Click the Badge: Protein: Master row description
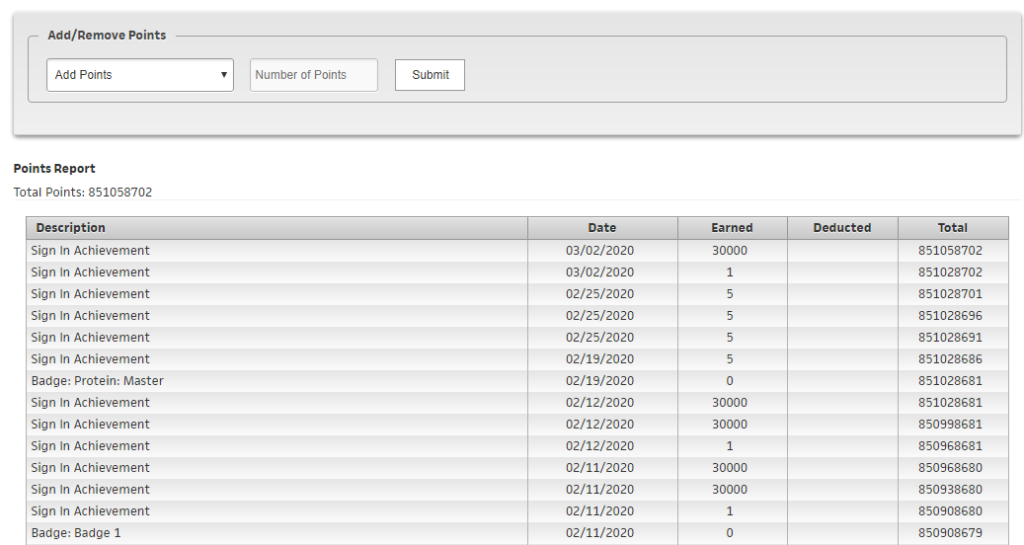1024x545 pixels. coord(97,381)
